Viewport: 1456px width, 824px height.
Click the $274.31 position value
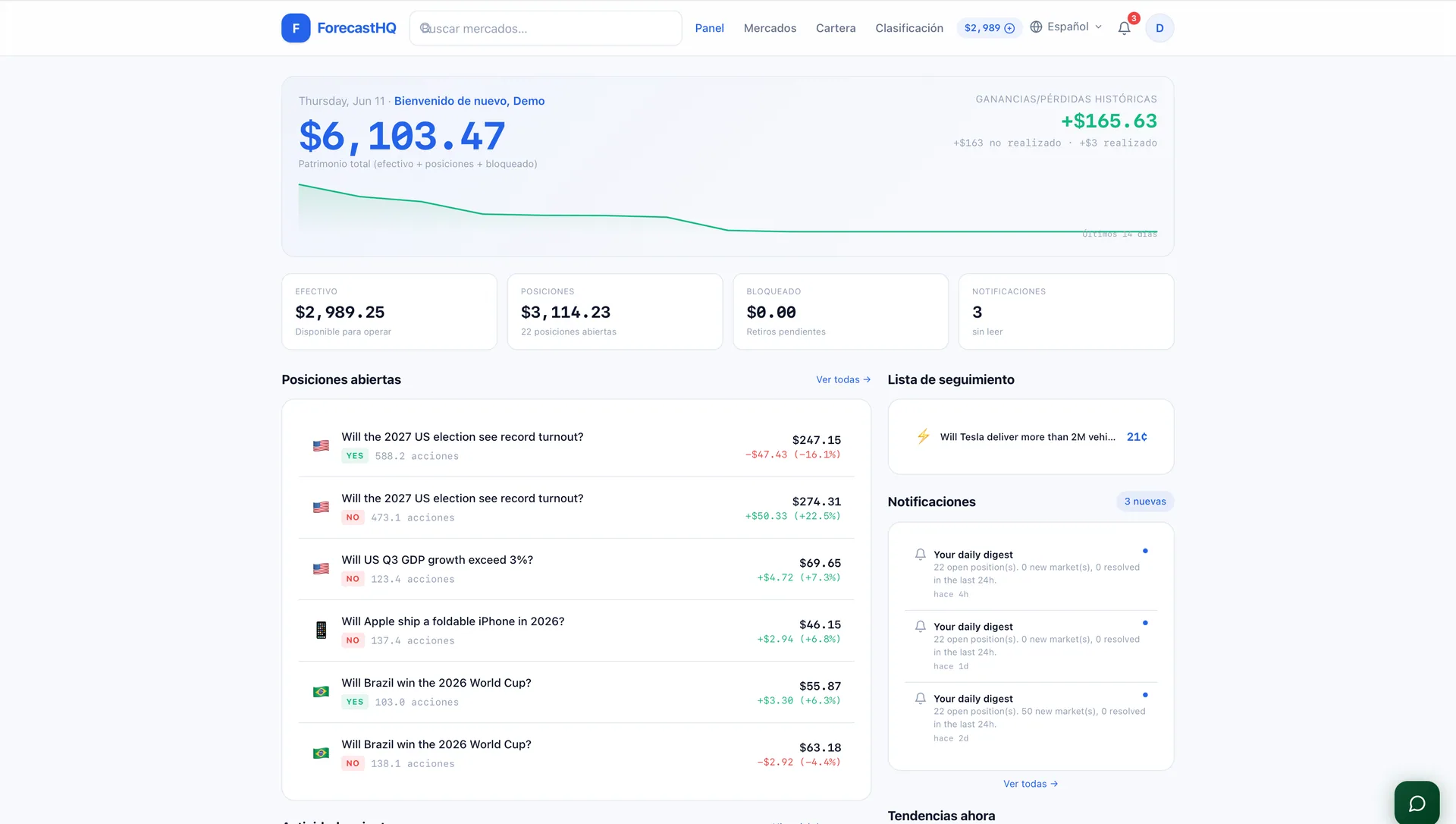coord(816,502)
